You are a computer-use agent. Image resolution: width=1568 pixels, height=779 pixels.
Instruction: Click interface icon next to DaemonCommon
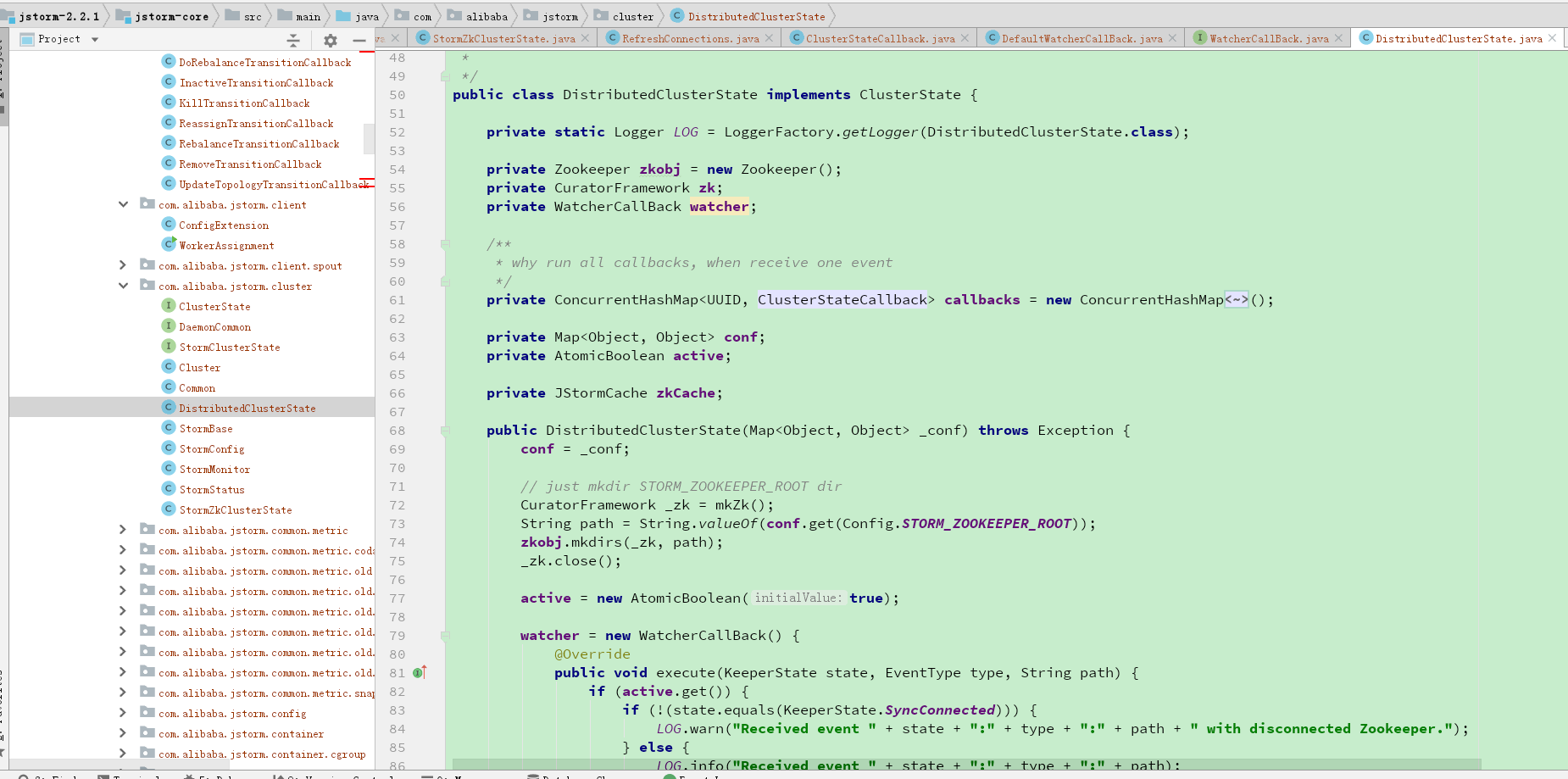click(x=169, y=326)
